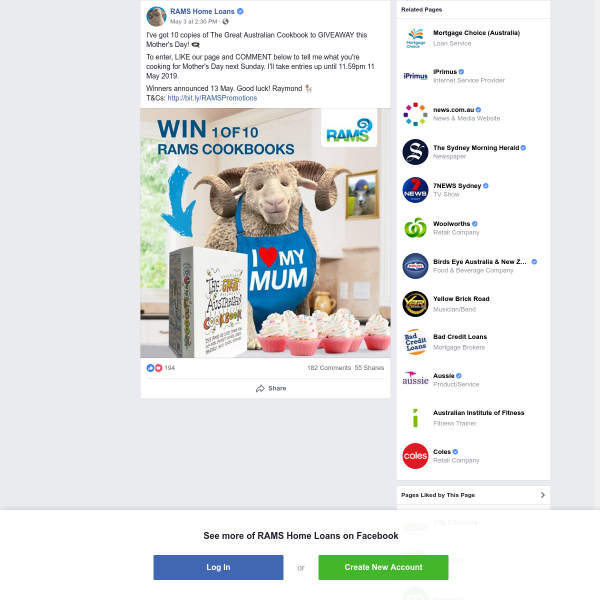This screenshot has height=600, width=600.
Task: Open the Win RAMS Cookbooks post image
Action: [x=265, y=233]
